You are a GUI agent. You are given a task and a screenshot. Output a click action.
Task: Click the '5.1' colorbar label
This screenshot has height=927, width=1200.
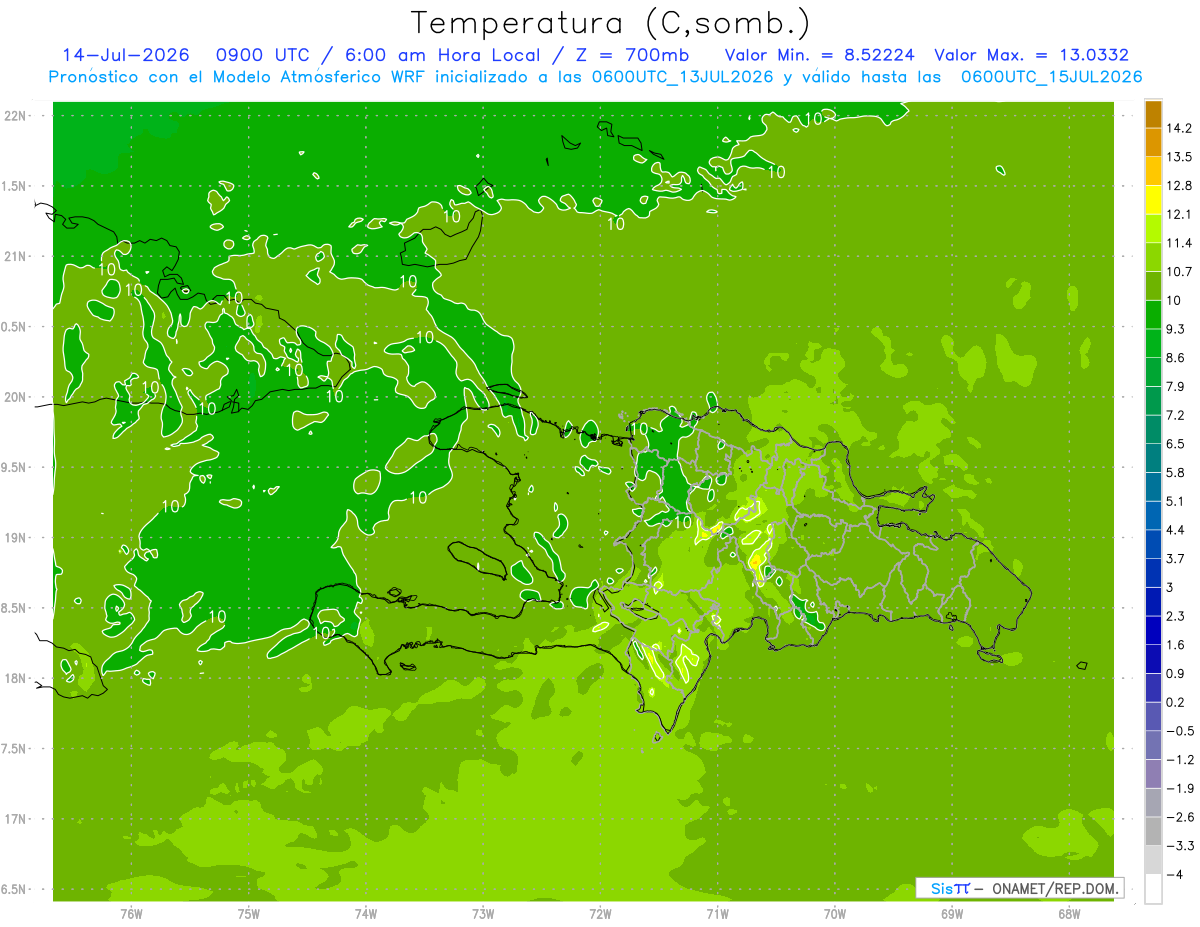click(x=1176, y=501)
